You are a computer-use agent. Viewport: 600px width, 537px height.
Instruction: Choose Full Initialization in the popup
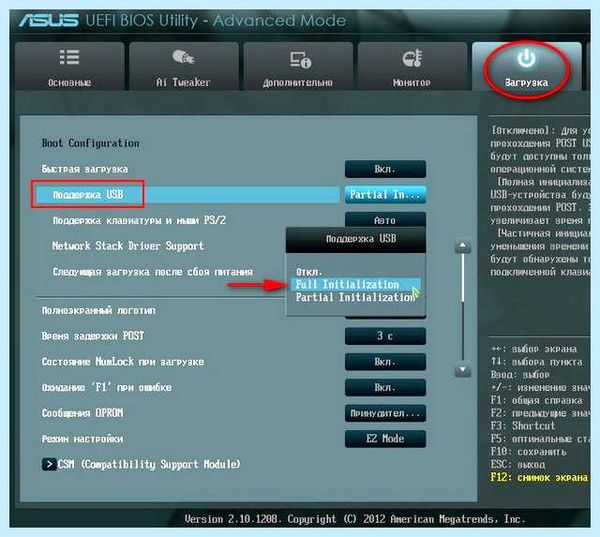tap(355, 284)
